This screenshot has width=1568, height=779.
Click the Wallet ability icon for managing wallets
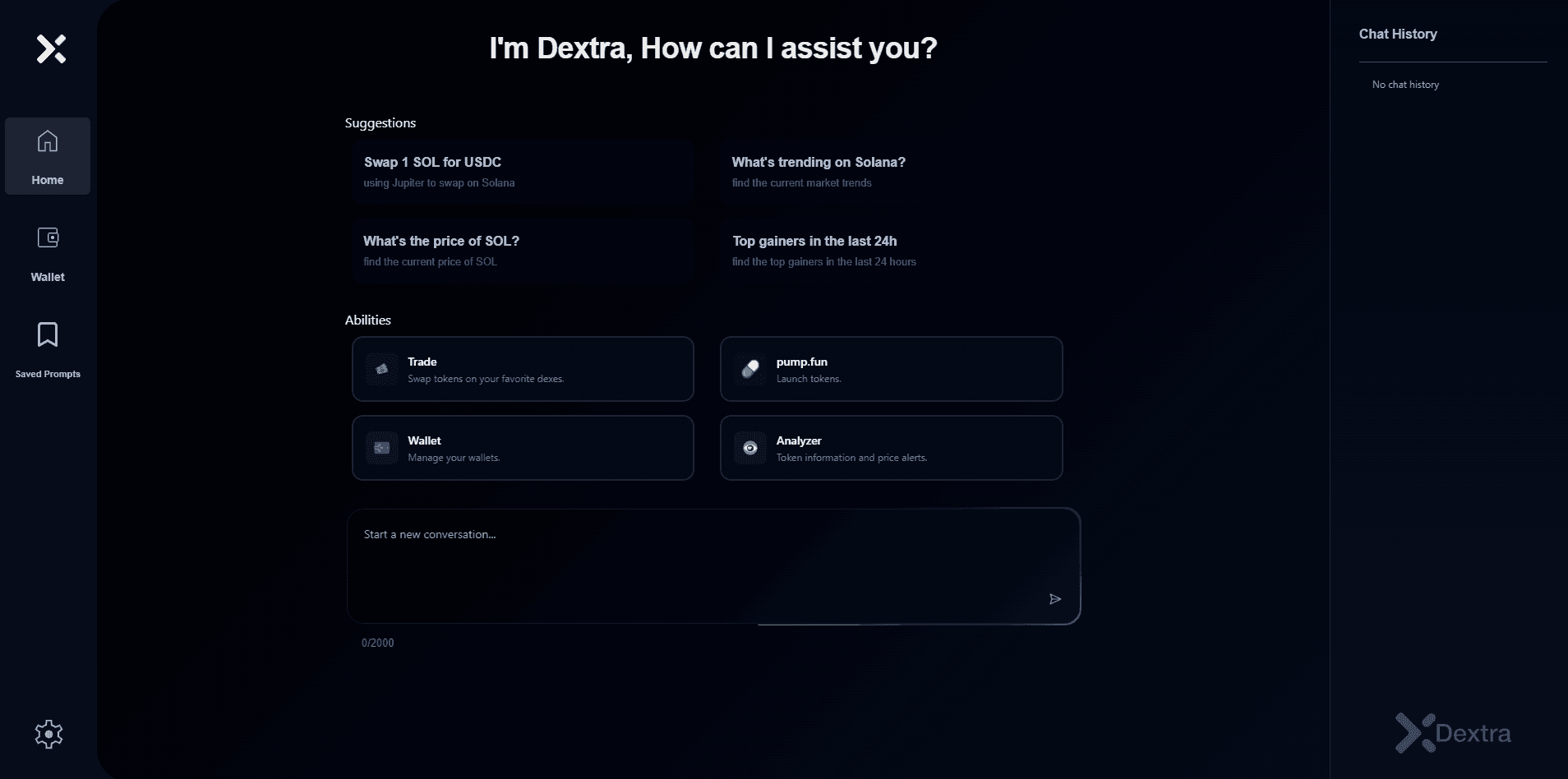tap(381, 448)
